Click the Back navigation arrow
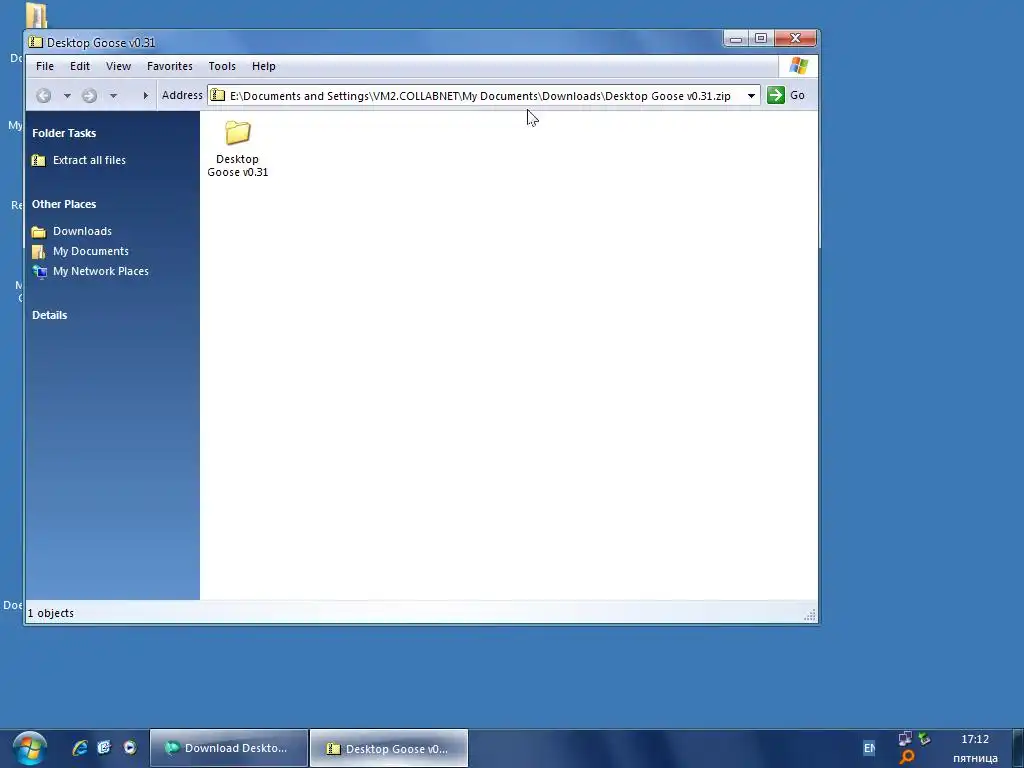 [x=44, y=96]
